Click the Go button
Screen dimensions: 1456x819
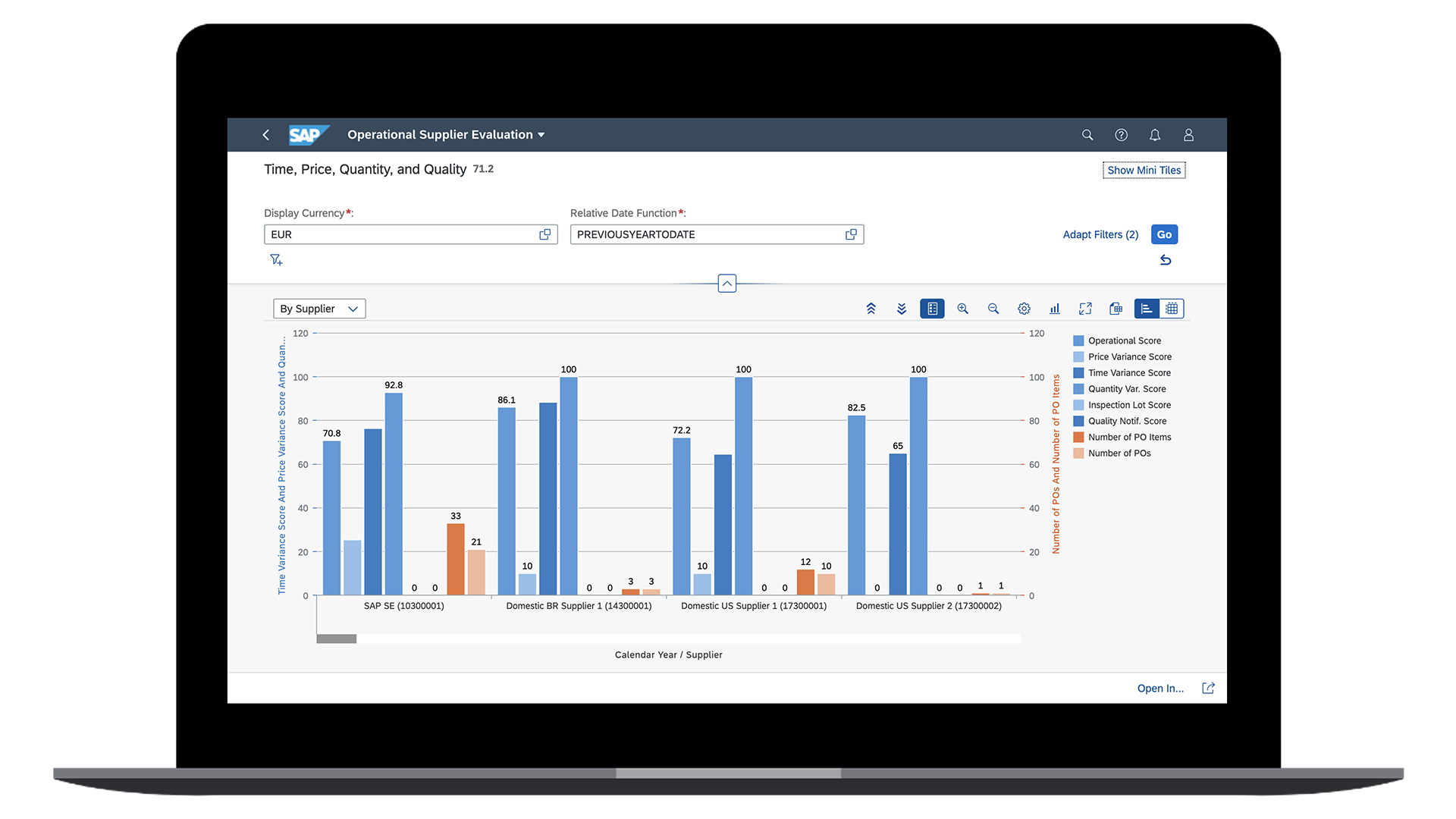(x=1164, y=234)
